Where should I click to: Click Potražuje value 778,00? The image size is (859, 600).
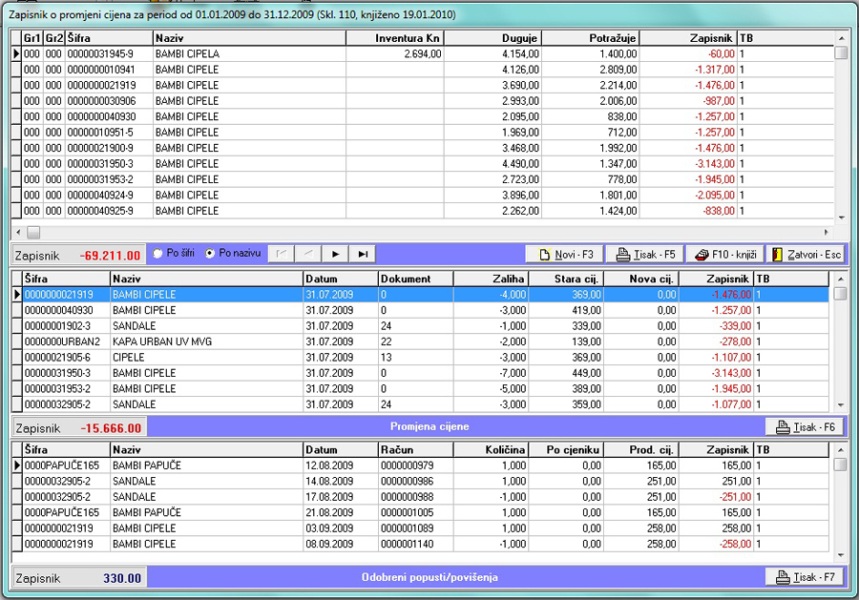[591, 180]
